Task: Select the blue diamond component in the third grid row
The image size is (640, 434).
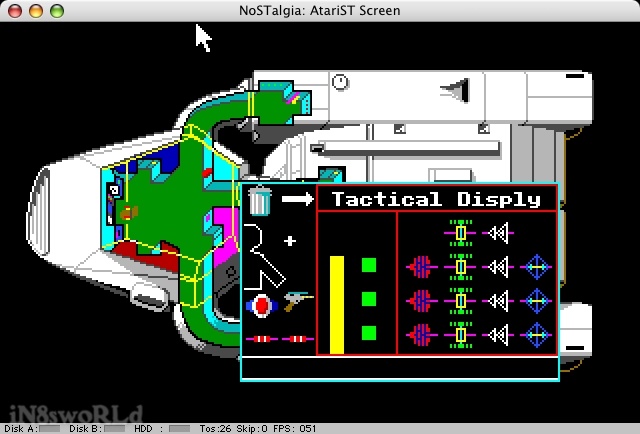Action: (x=536, y=301)
